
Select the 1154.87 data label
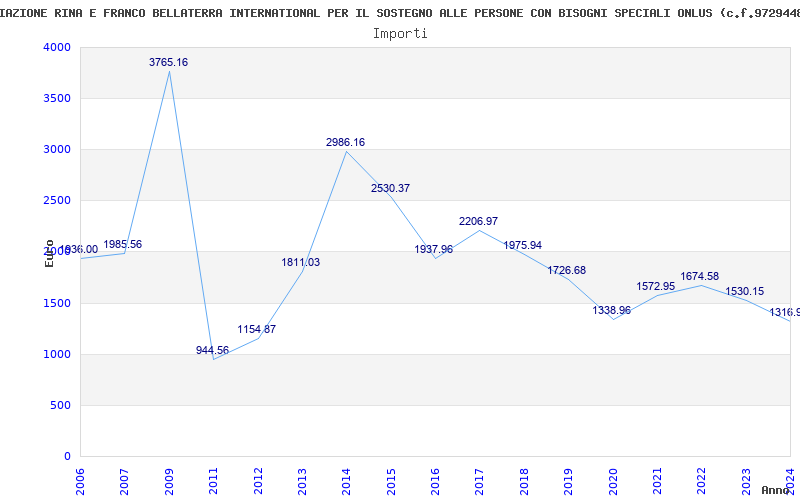(x=257, y=329)
